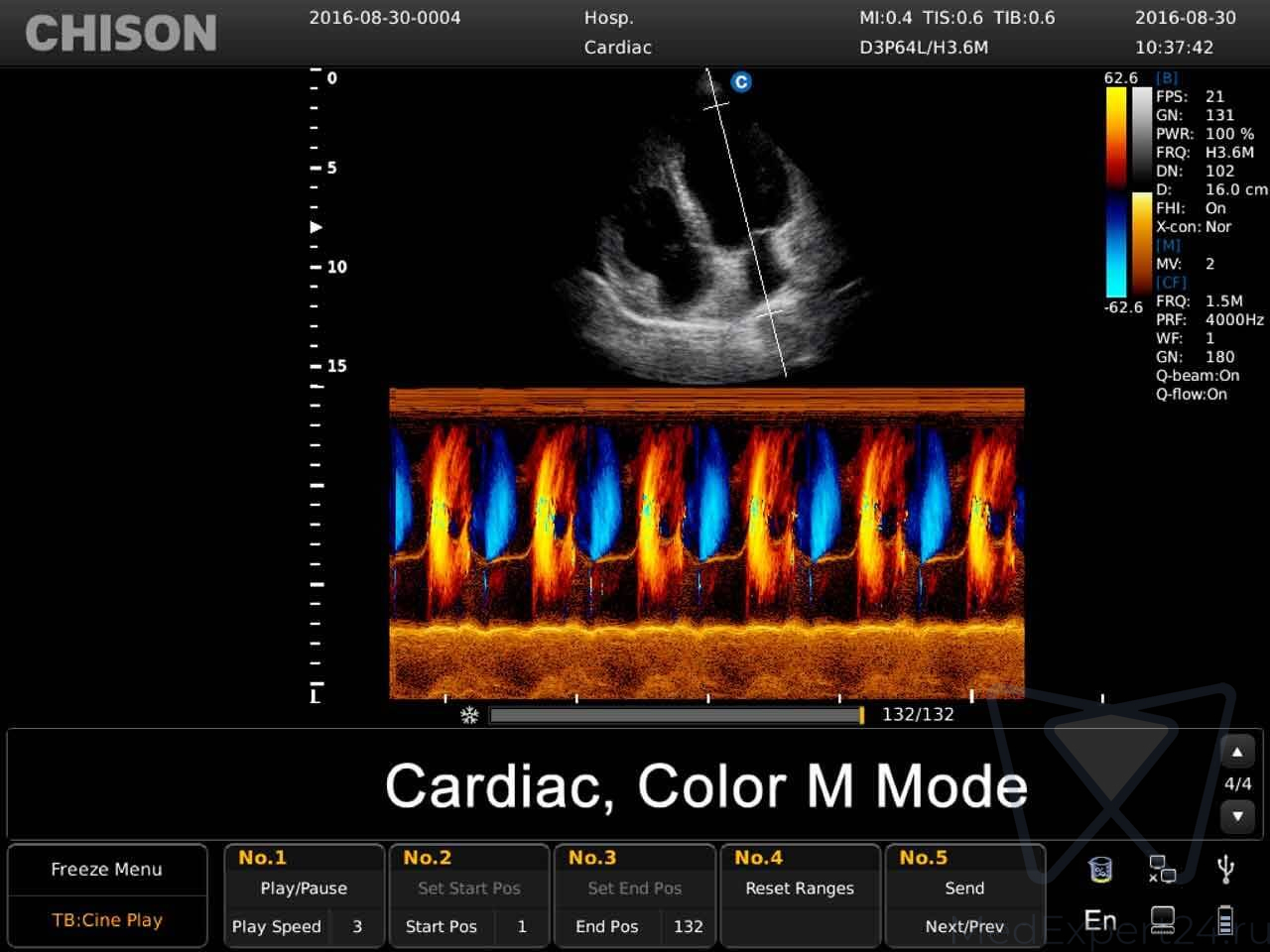Click the USB connection status icon
Image resolution: width=1270 pixels, height=952 pixels.
[1225, 870]
